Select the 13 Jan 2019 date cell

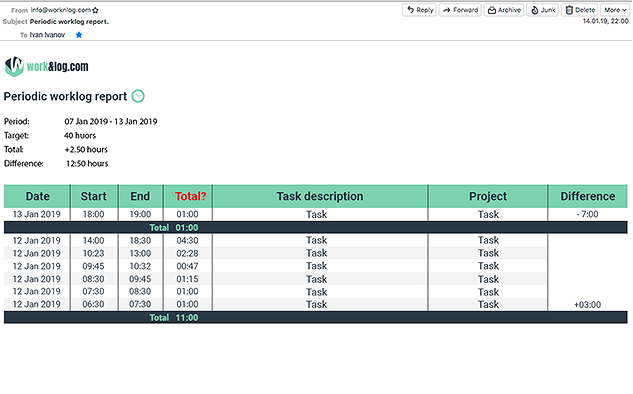point(37,214)
